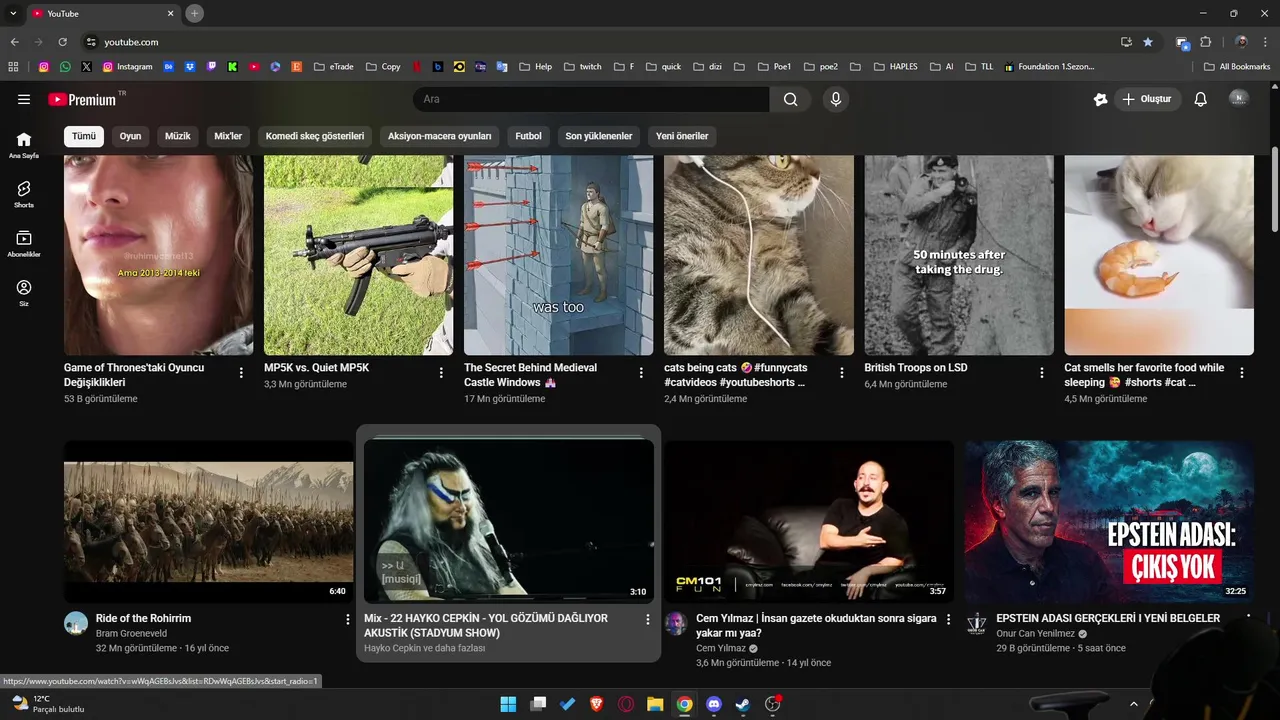Select the Son yüklenenler chip
Screen dimensions: 1280x720
[599, 136]
